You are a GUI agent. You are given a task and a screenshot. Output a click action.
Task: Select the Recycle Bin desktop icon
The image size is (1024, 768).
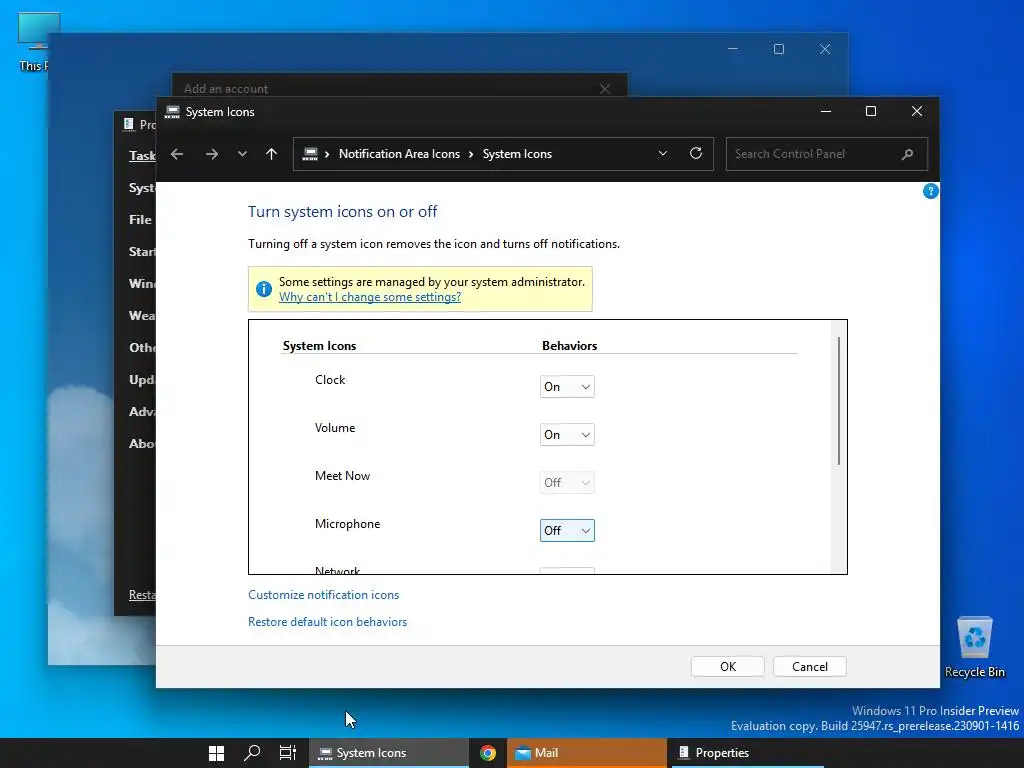coord(974,647)
